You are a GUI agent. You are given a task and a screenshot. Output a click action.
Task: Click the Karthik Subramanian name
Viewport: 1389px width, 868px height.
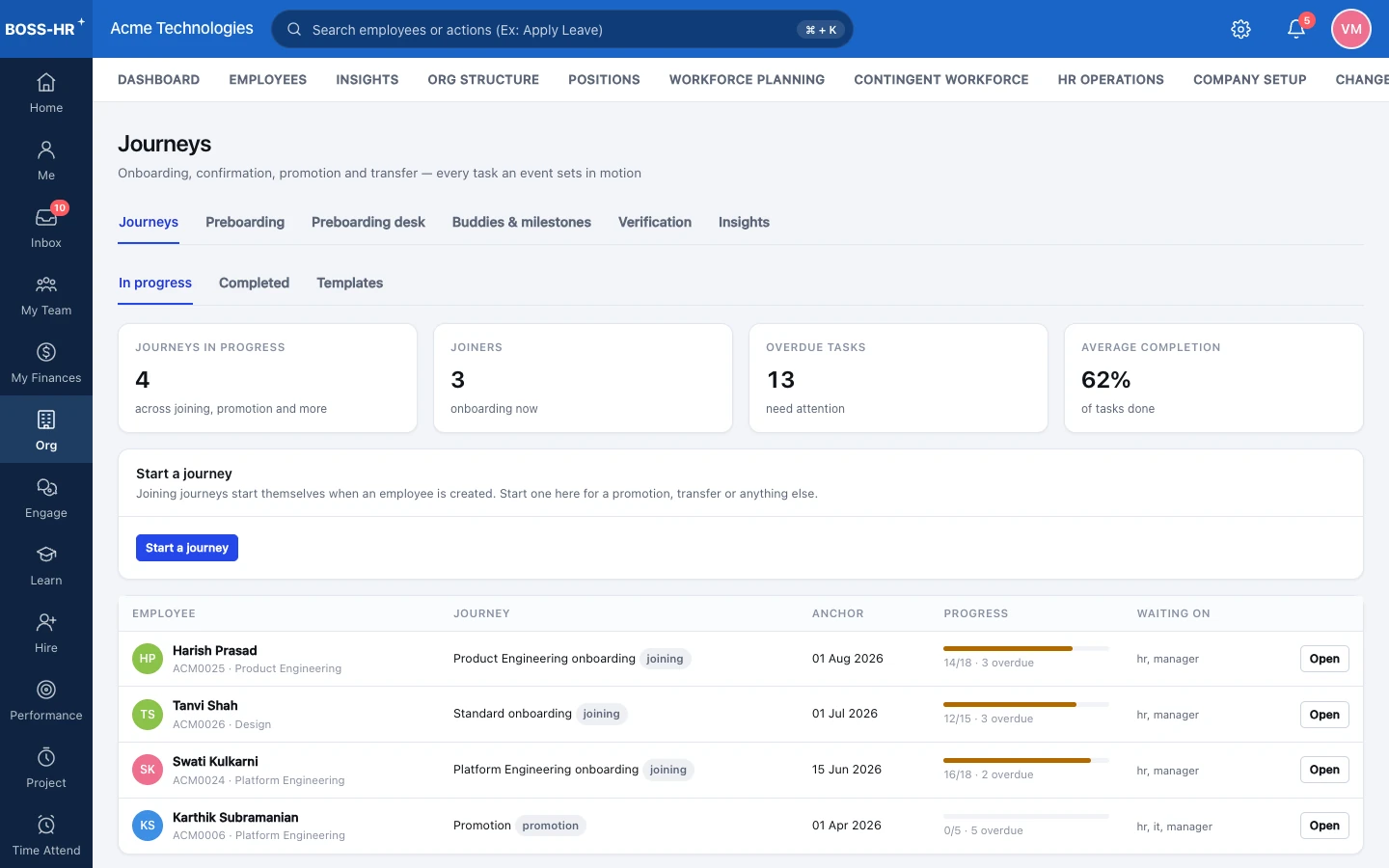[235, 818]
